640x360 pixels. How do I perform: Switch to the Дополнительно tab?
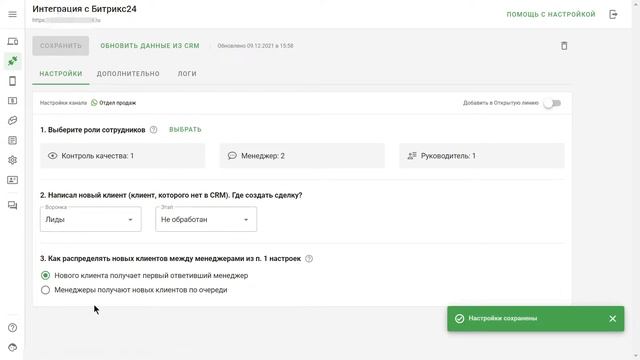pos(128,74)
